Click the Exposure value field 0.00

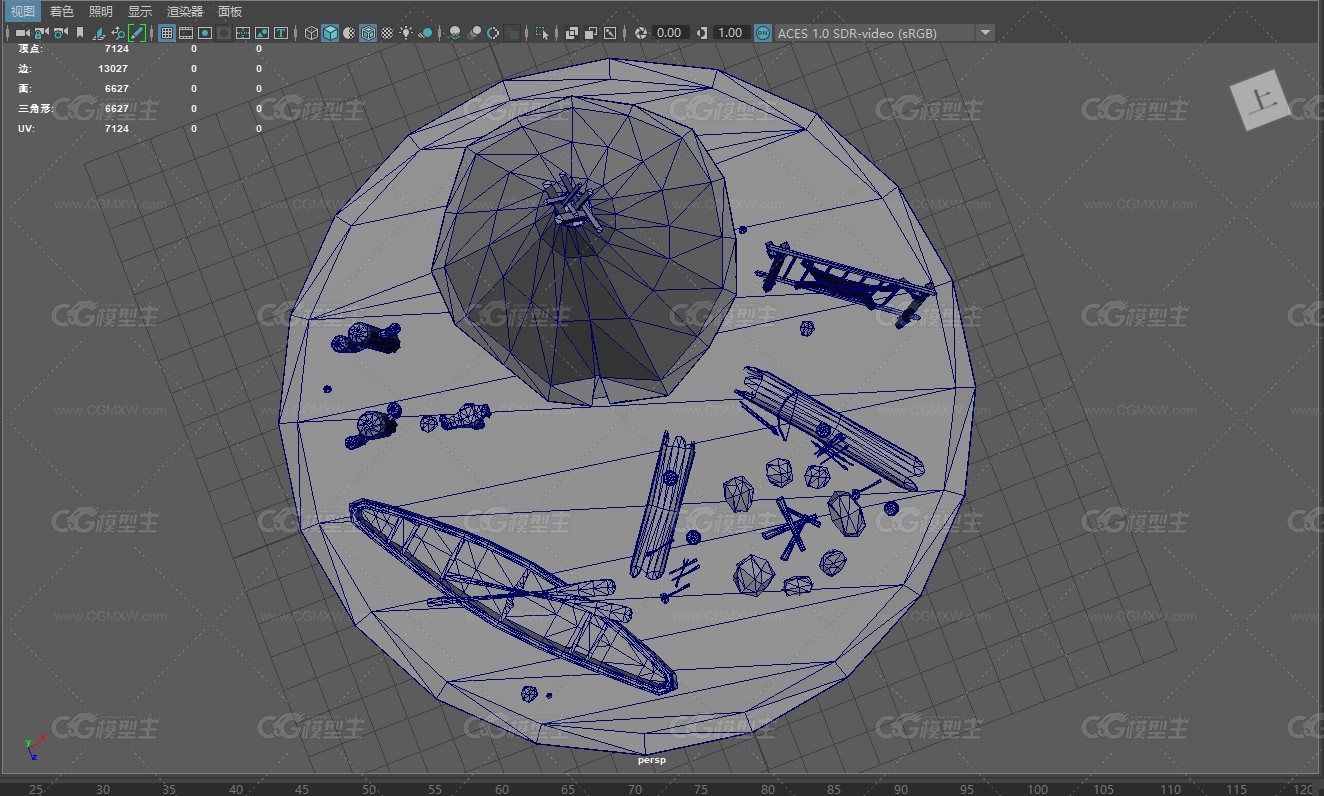pos(669,33)
